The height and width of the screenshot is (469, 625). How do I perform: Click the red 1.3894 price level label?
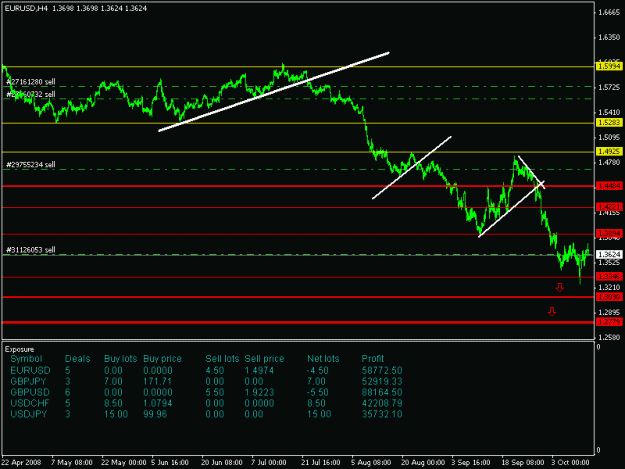click(x=609, y=234)
